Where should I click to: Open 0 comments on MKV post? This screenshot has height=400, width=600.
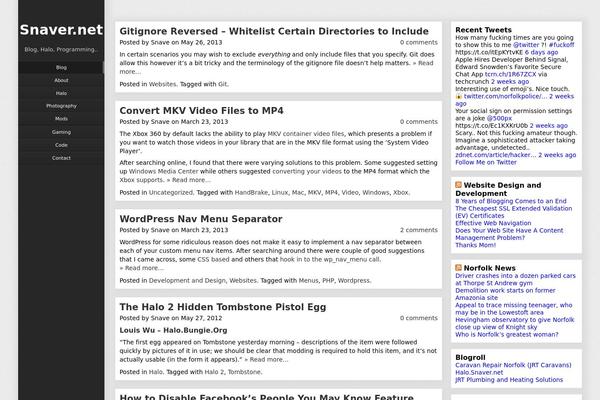[x=419, y=122]
